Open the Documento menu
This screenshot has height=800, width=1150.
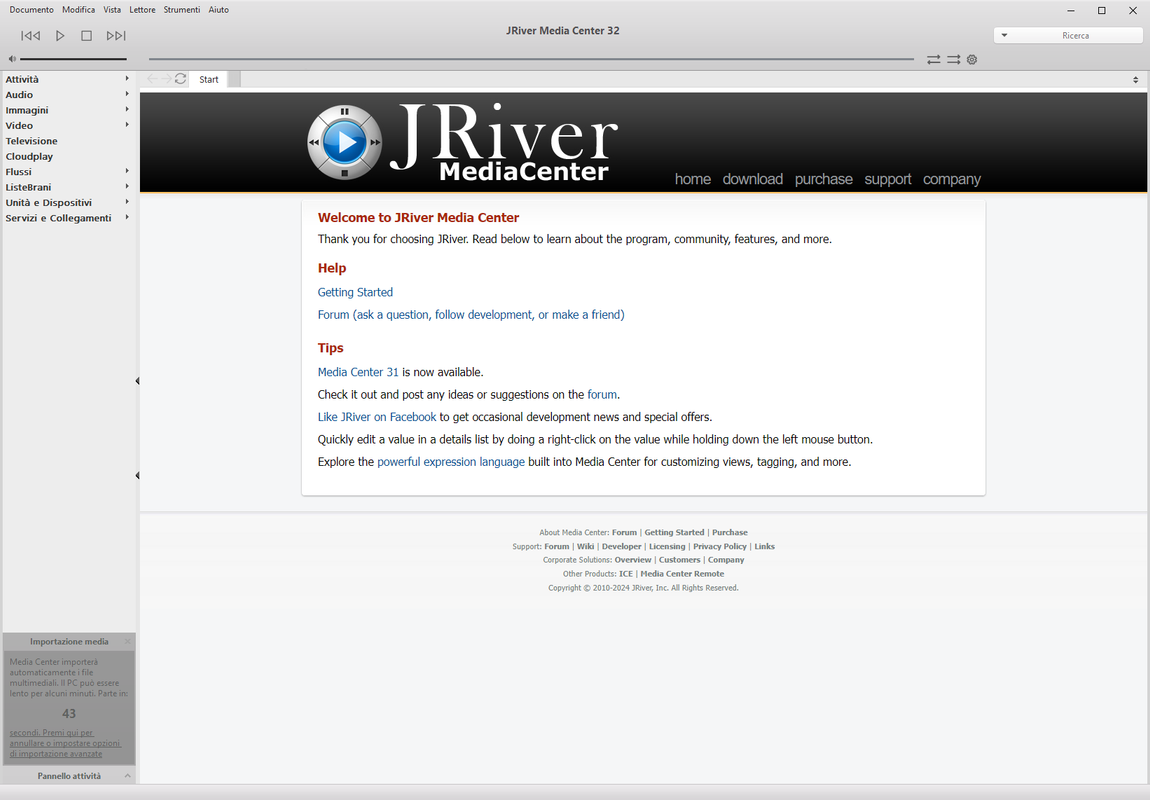(x=32, y=10)
